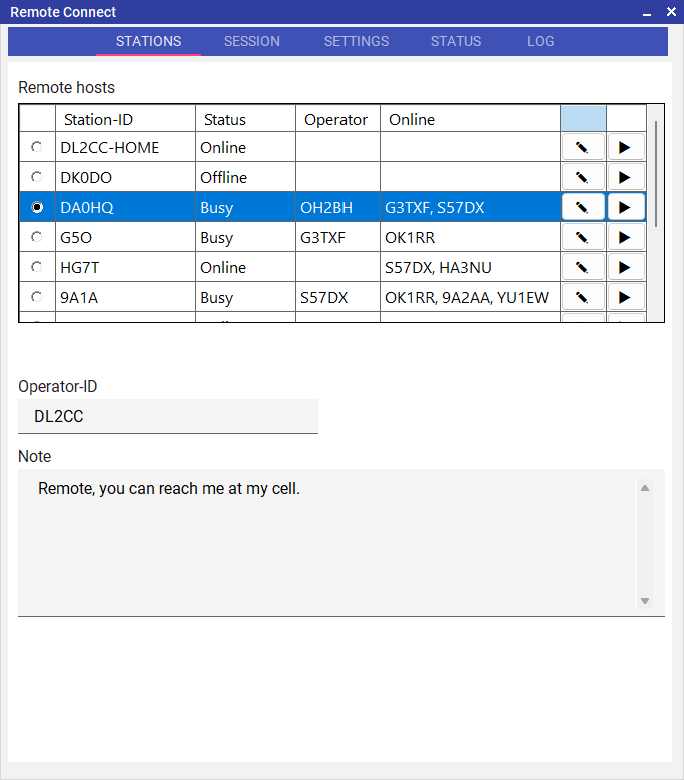This screenshot has width=684, height=780.
Task: Open the LOG tab
Action: click(541, 41)
